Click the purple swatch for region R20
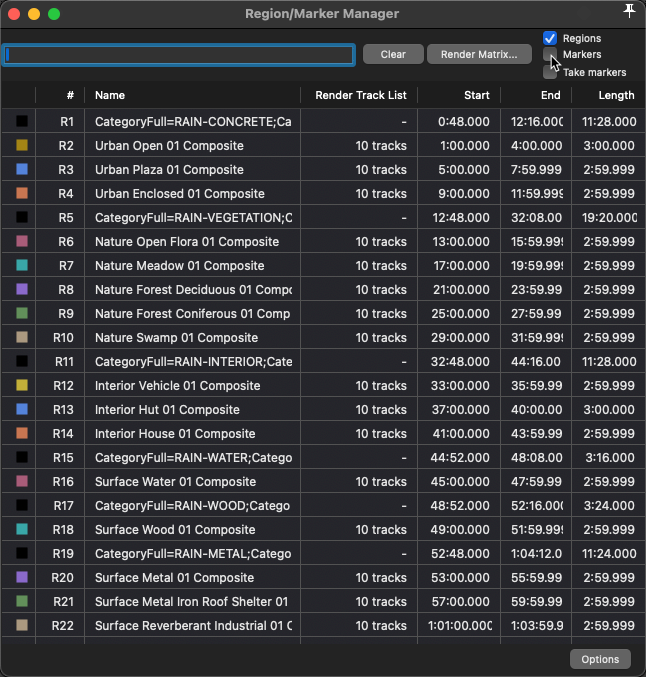This screenshot has height=677, width=646. click(22, 578)
